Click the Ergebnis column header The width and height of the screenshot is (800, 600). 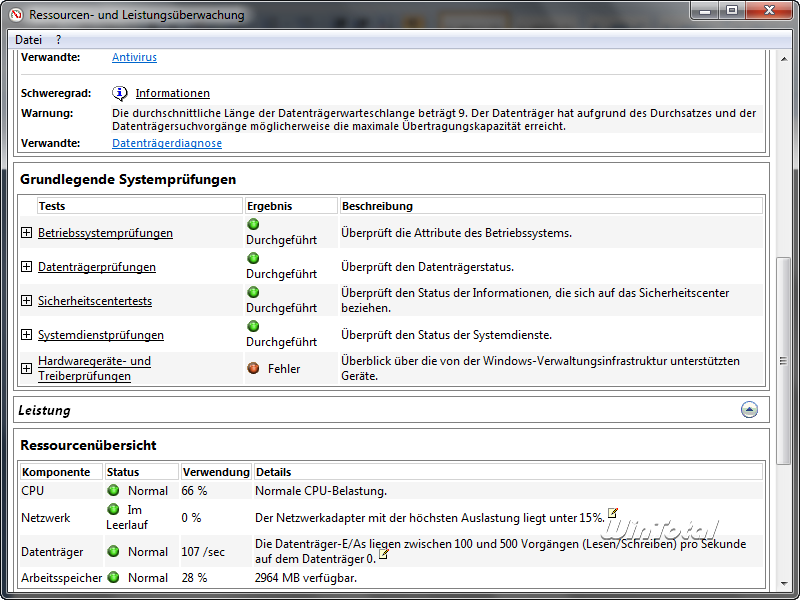point(291,206)
